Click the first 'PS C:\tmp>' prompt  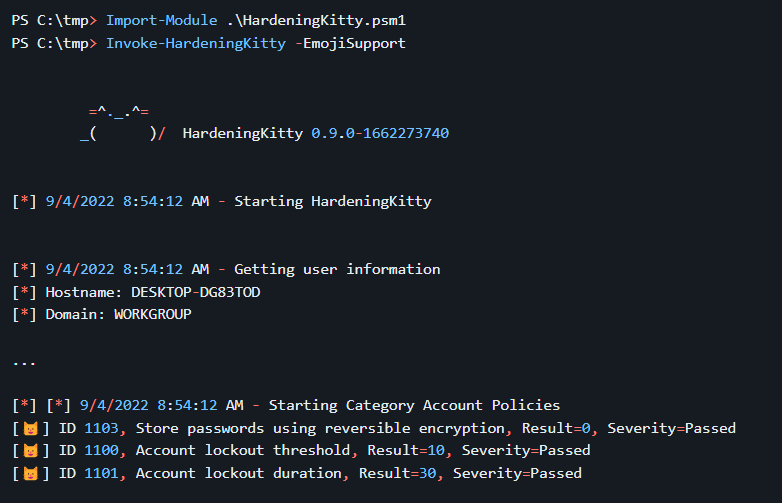pyautogui.click(x=54, y=20)
